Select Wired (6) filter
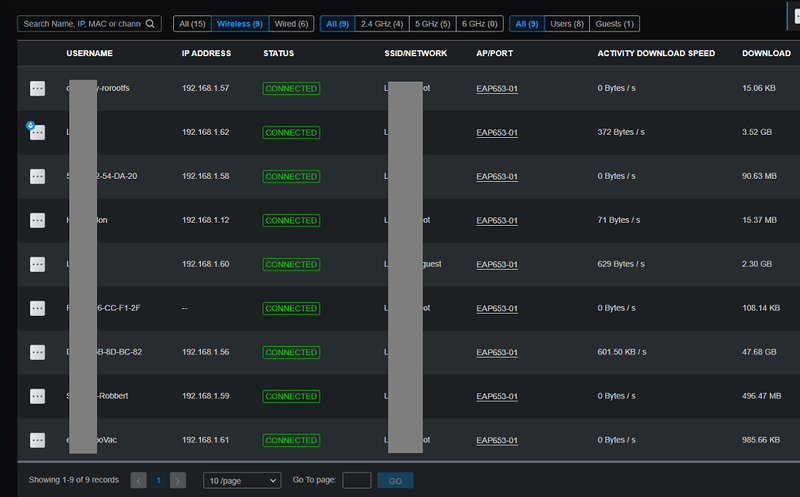The width and height of the screenshot is (800, 497). pos(291,23)
